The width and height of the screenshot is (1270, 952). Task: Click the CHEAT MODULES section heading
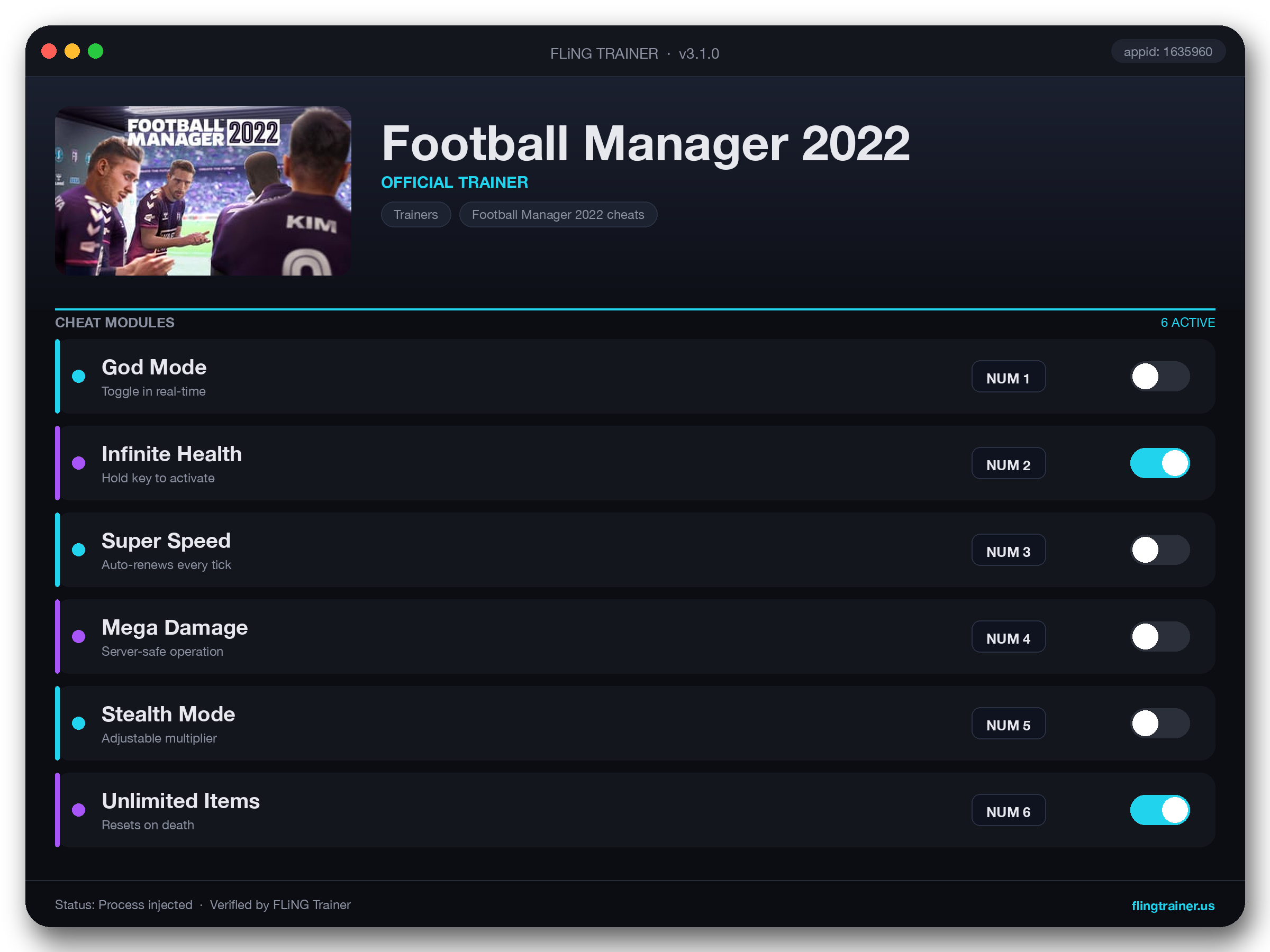pyautogui.click(x=115, y=323)
